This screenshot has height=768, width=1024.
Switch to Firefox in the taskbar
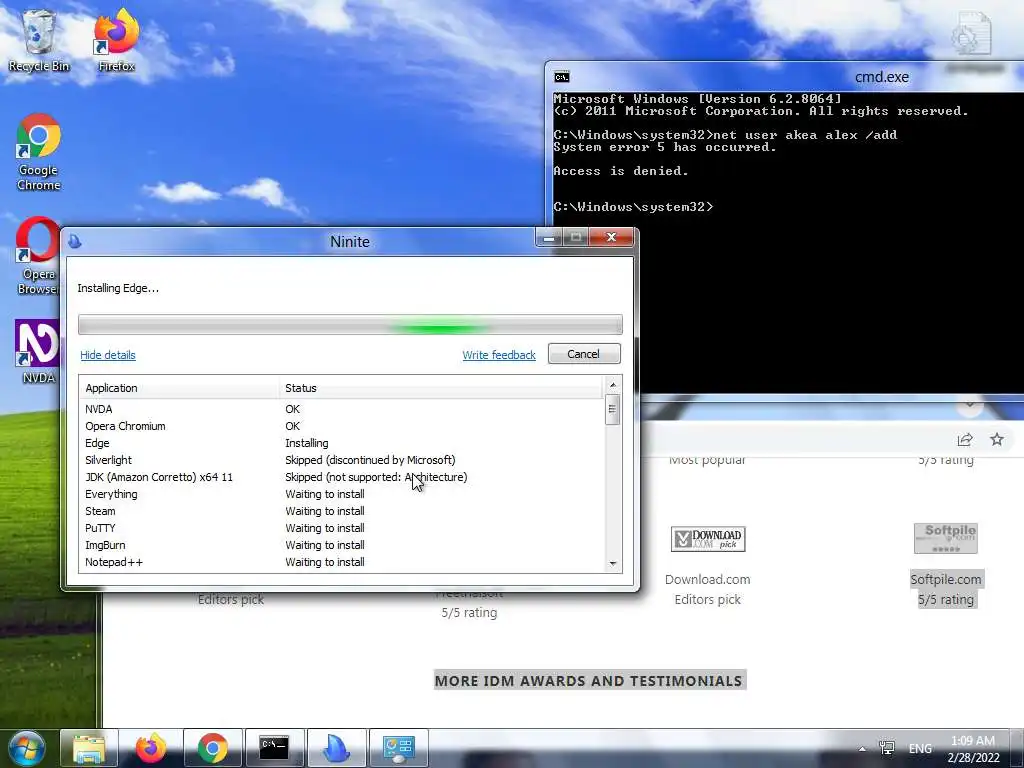coord(151,748)
